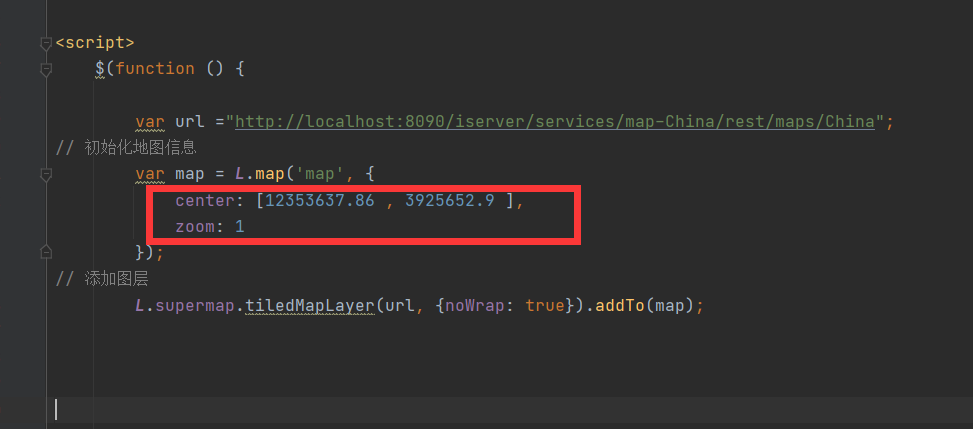
Task: Click the 'zoom' property name
Action: (195, 227)
